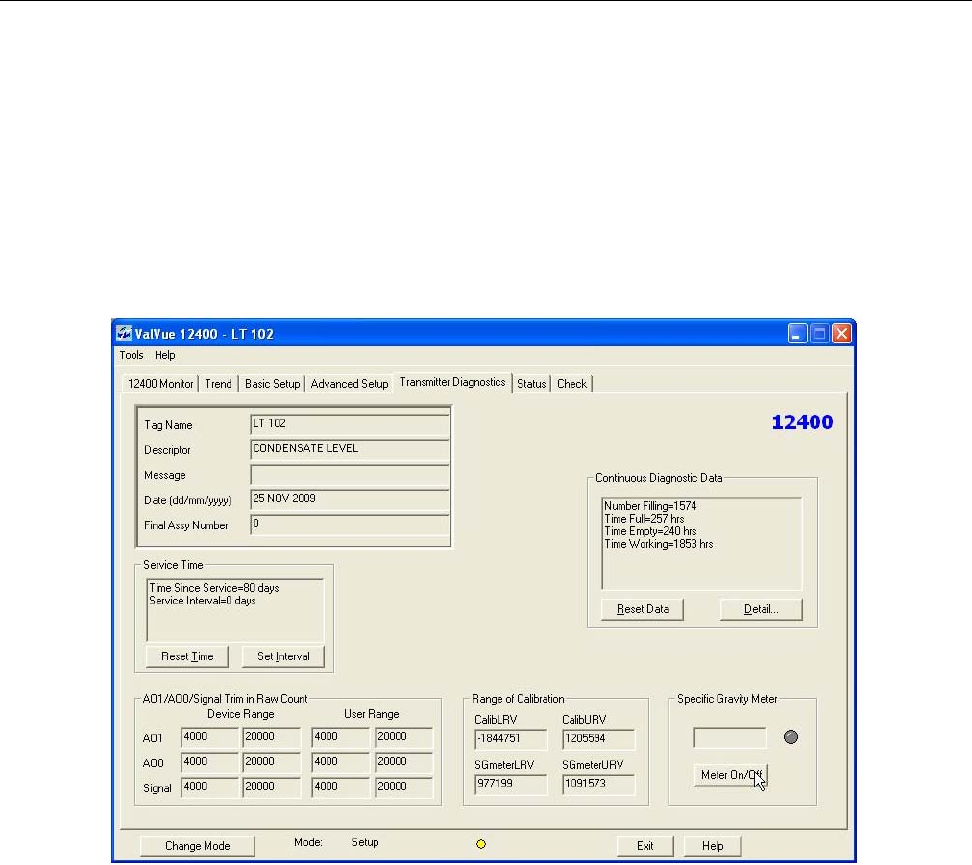The image size is (972, 865).
Task: Click AO1 User Range 4000 field
Action: pyautogui.click(x=340, y=737)
